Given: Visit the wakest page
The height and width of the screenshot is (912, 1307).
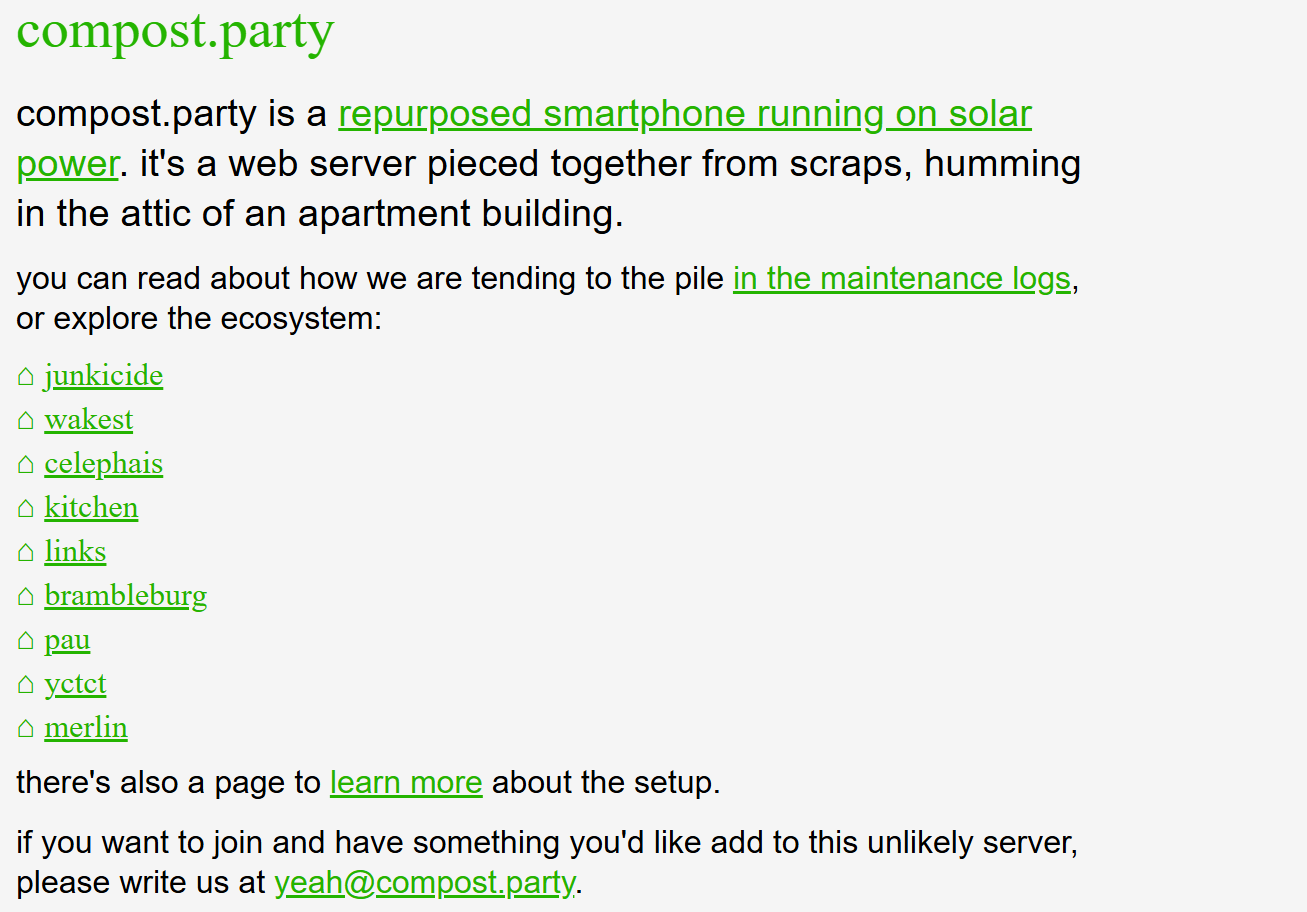Looking at the screenshot, I should (89, 420).
